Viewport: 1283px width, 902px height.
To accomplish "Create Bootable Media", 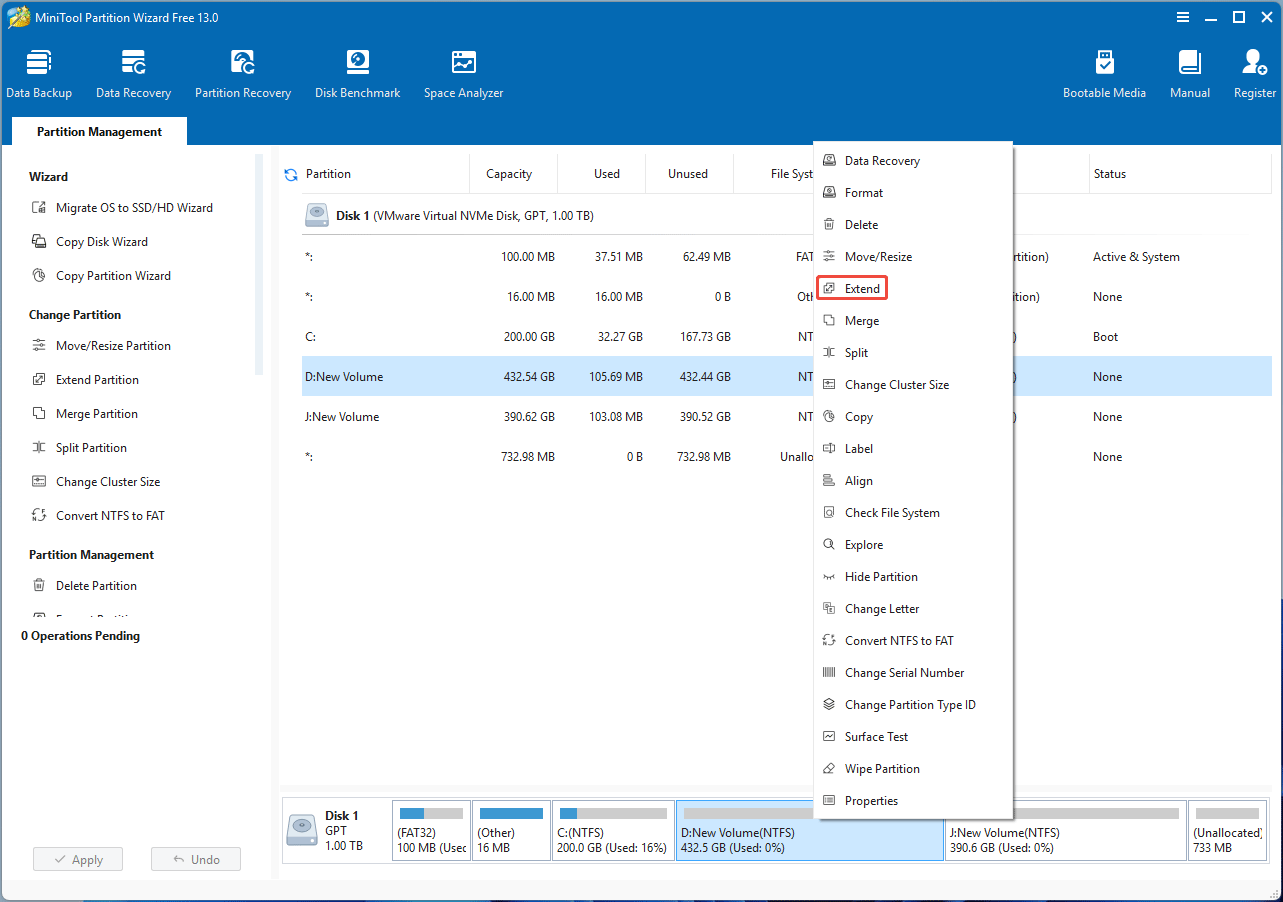I will (x=1104, y=73).
